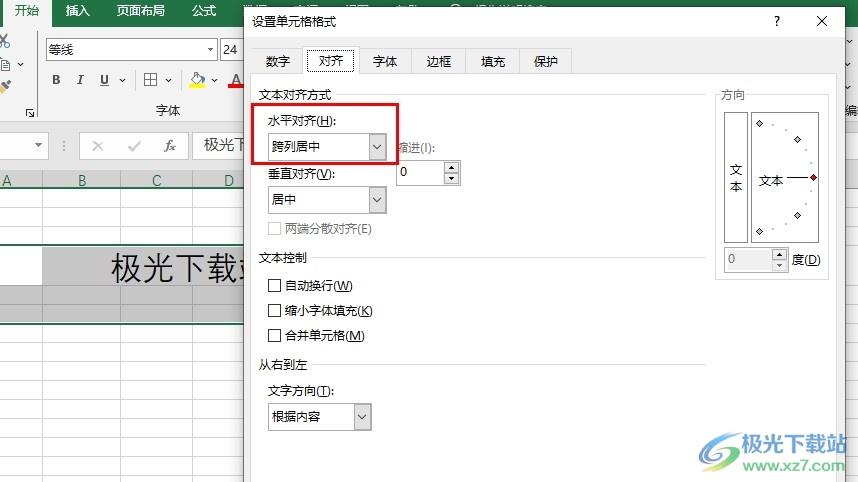Click the Enter checkmark in formula bar
Image resolution: width=858 pixels, height=482 pixels.
(x=134, y=146)
